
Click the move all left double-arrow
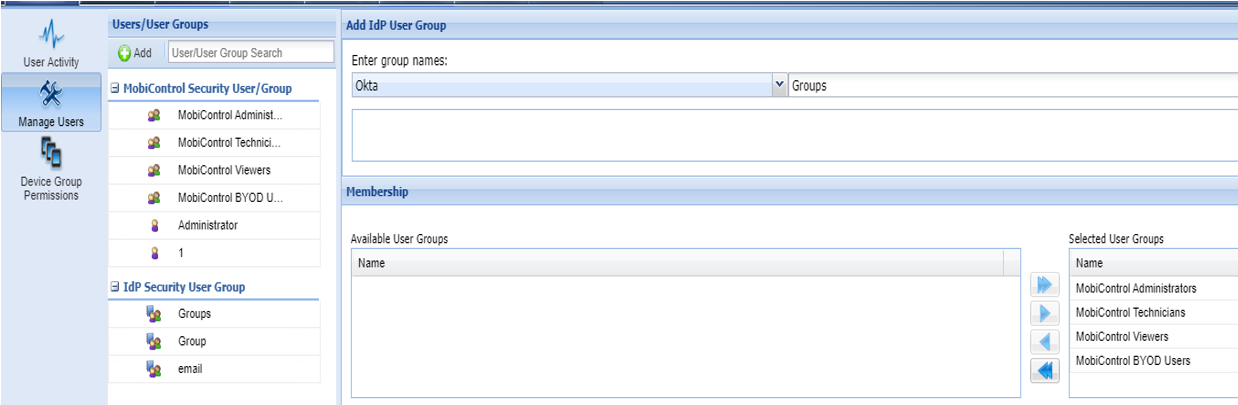click(1044, 371)
